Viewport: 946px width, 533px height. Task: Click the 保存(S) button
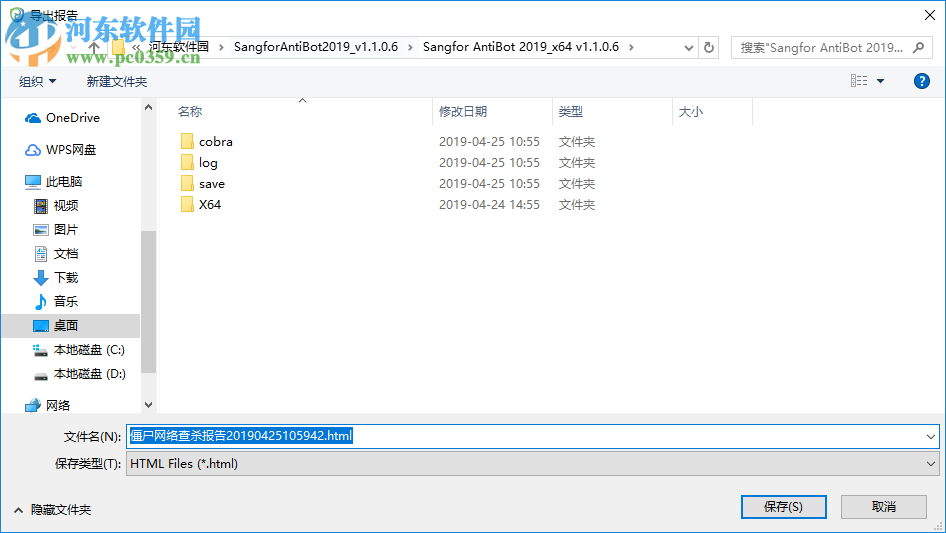click(783, 506)
